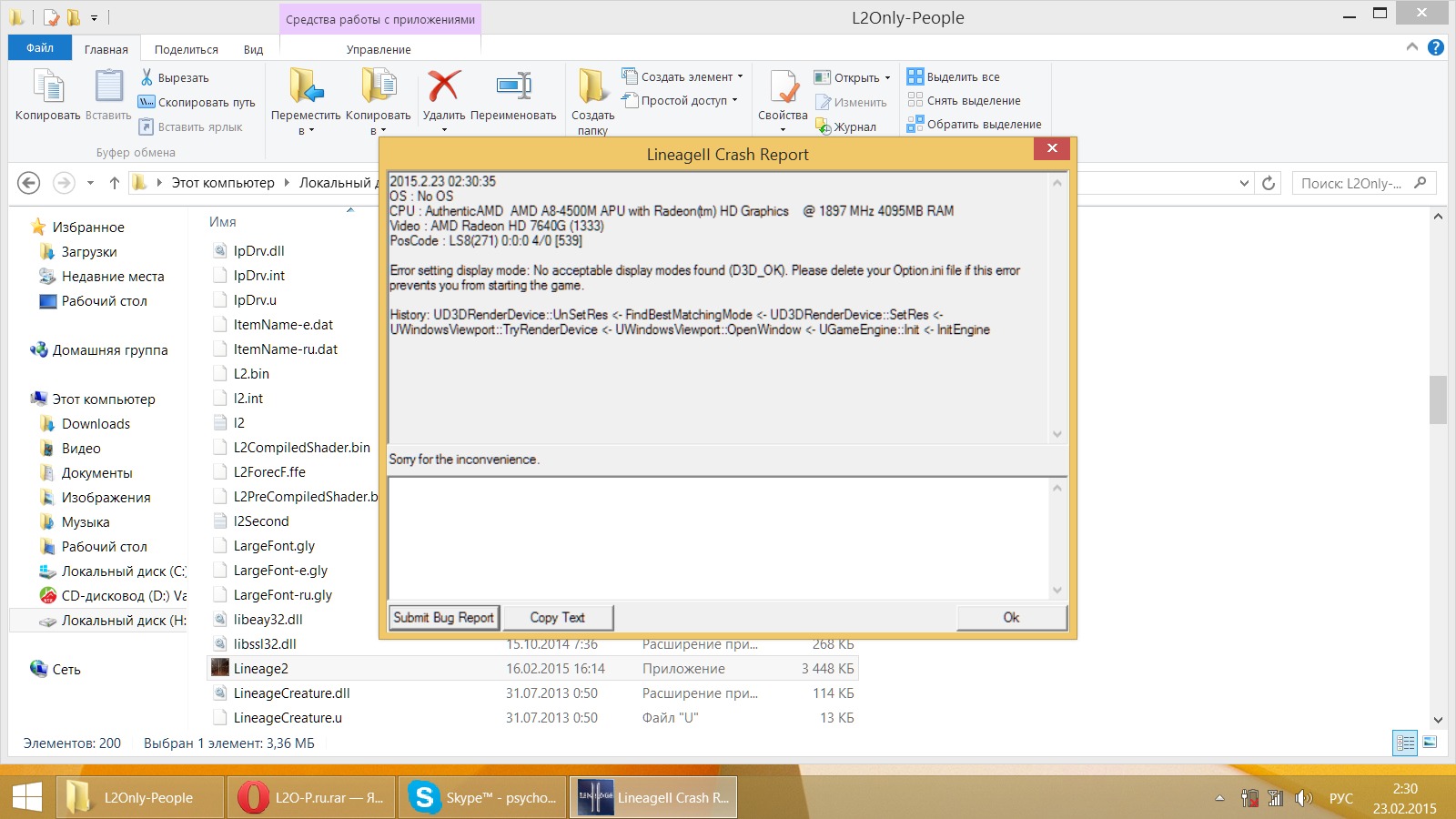Open Opera taskbar item L2O-P.ru.rar
Screen dimensions: 1456x819
[x=310, y=797]
